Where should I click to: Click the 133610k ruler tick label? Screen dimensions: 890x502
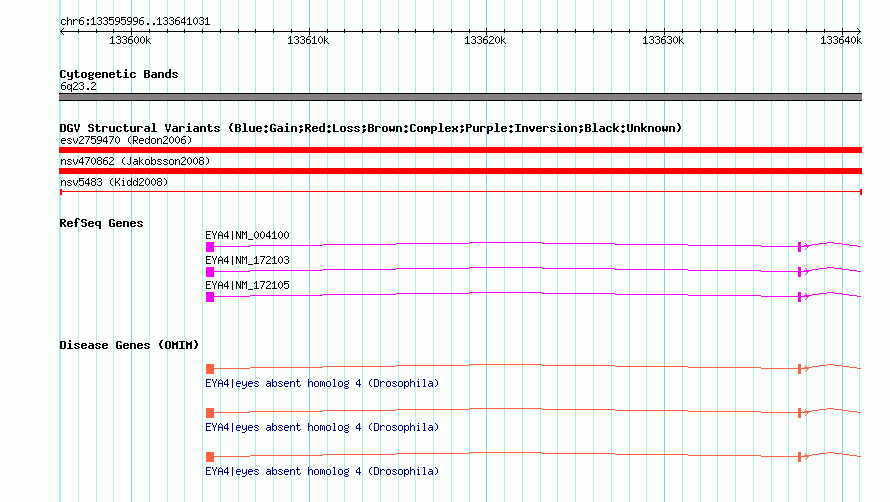point(308,40)
